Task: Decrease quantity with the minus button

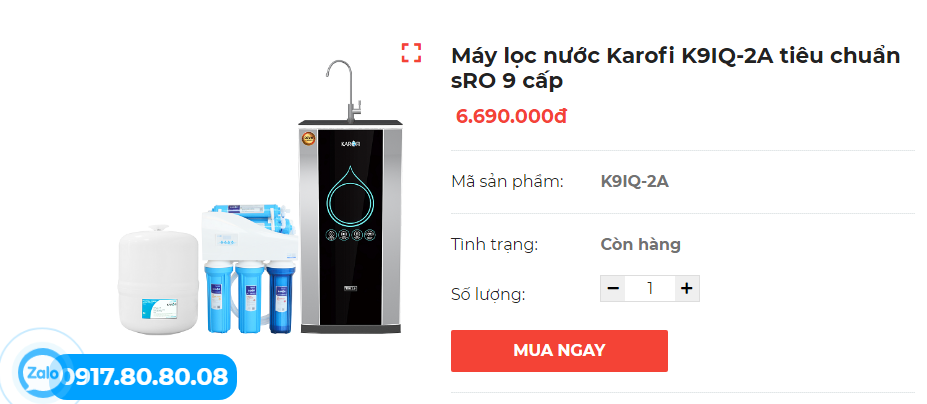Action: click(x=613, y=289)
